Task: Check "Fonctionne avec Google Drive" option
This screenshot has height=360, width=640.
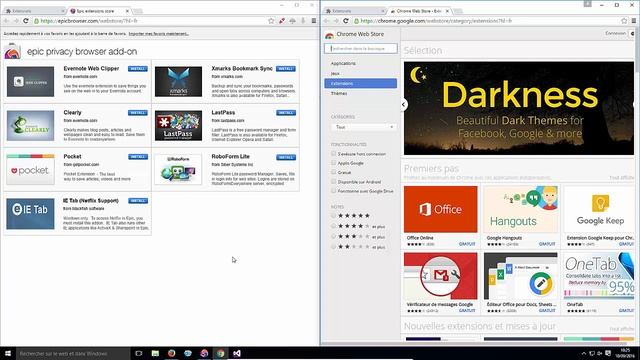Action: tap(333, 191)
